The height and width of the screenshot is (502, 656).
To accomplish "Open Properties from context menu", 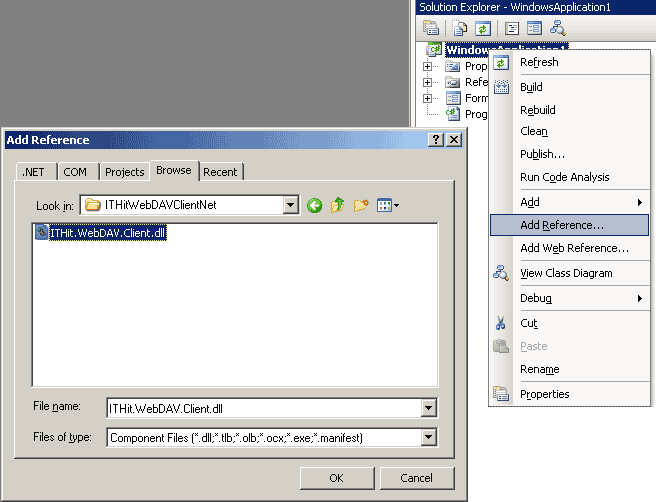I will pos(569,394).
